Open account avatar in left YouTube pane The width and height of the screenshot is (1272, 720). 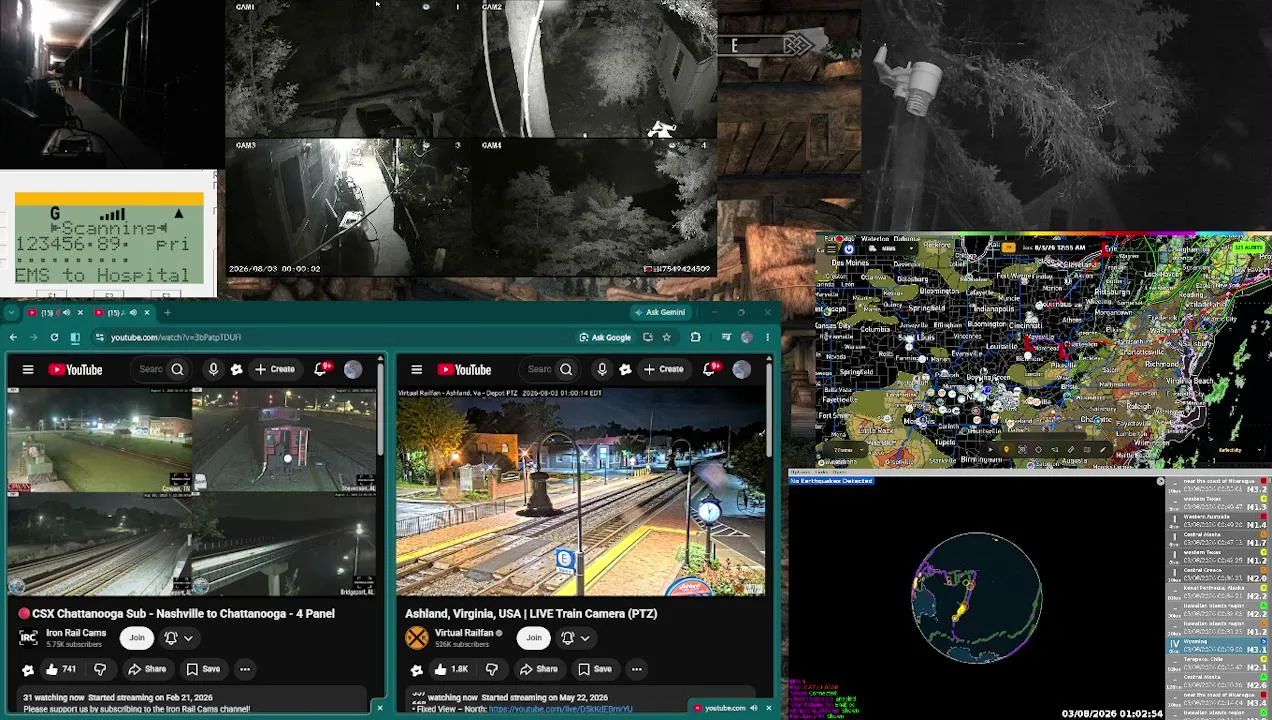(x=353, y=370)
